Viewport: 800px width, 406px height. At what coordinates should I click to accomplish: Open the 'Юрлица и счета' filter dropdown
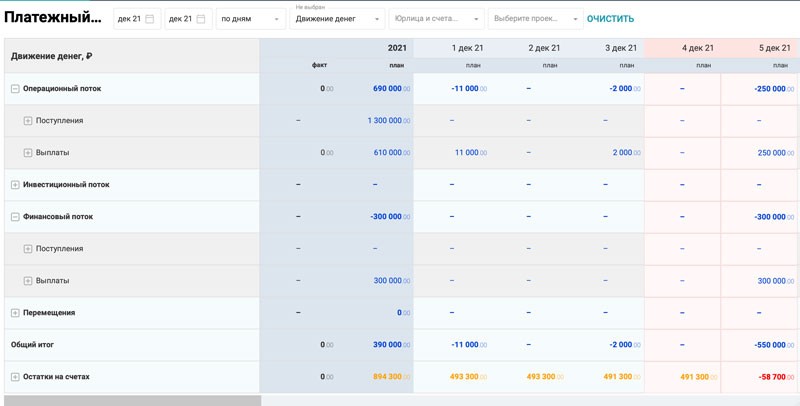(435, 19)
